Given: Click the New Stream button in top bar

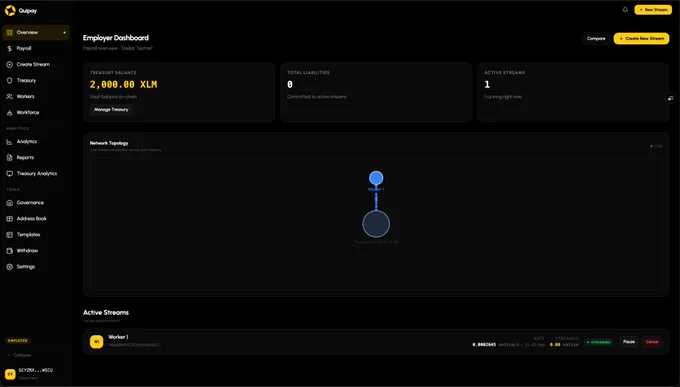Looking at the screenshot, I should (653, 10).
